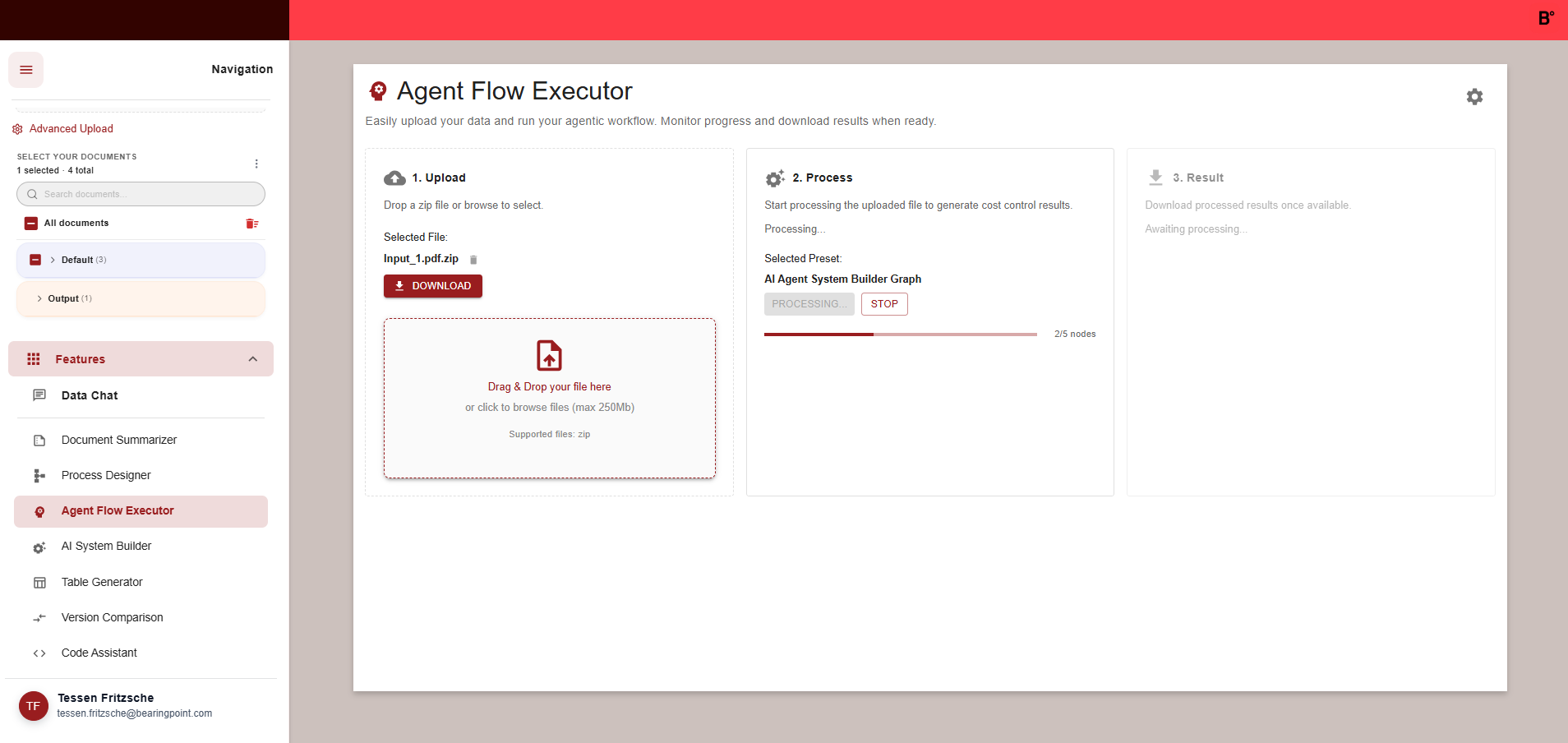The image size is (1568, 743).
Task: Click the node processing progress bar
Action: [900, 335]
